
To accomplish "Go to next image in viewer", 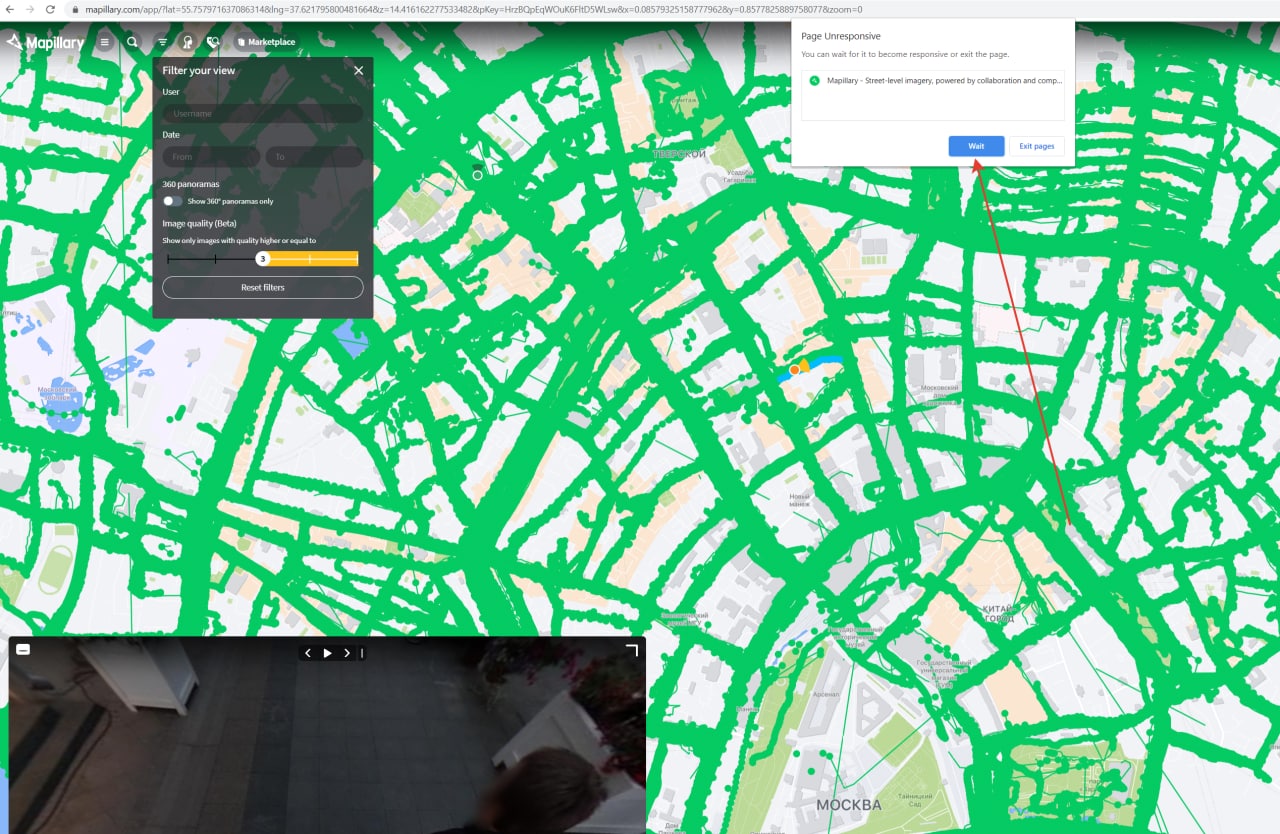I will click(x=347, y=653).
